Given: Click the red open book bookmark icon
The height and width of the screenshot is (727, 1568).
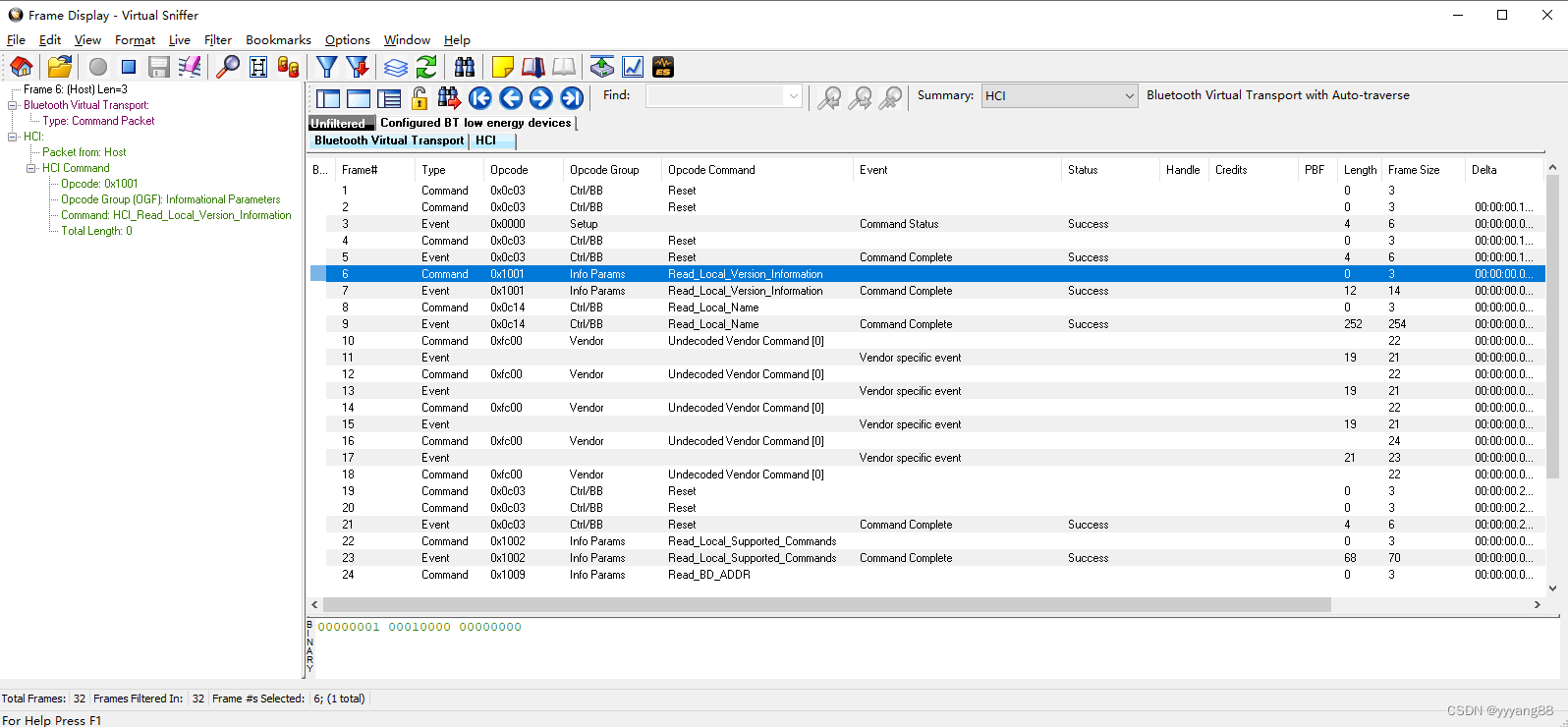Looking at the screenshot, I should coord(533,67).
